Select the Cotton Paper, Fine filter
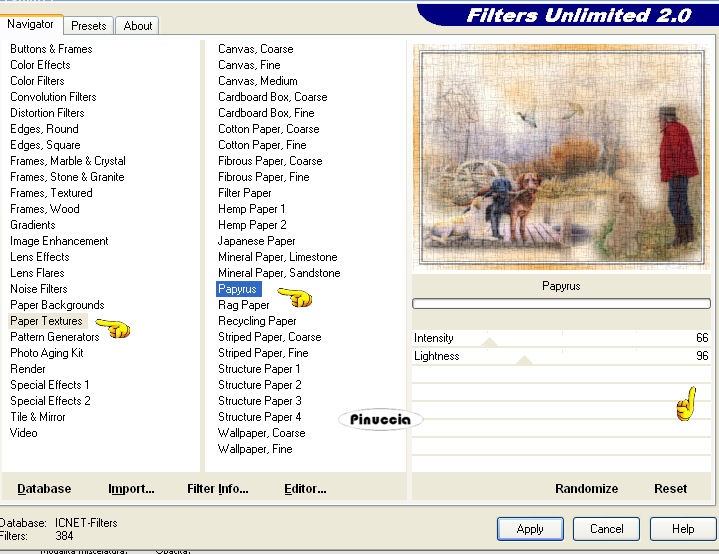This screenshot has width=719, height=554. 262,145
